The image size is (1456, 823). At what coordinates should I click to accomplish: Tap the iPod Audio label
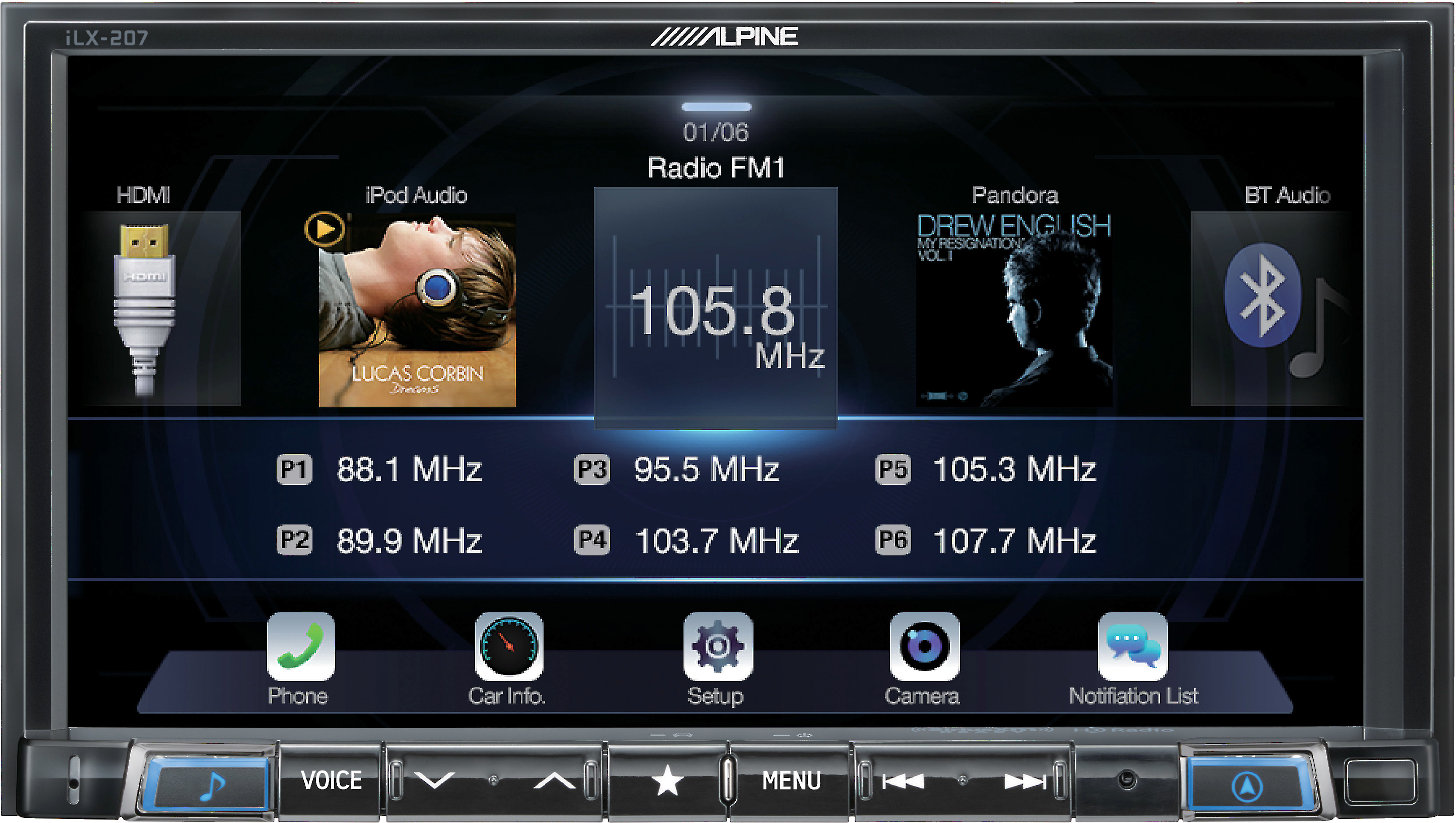pos(417,195)
